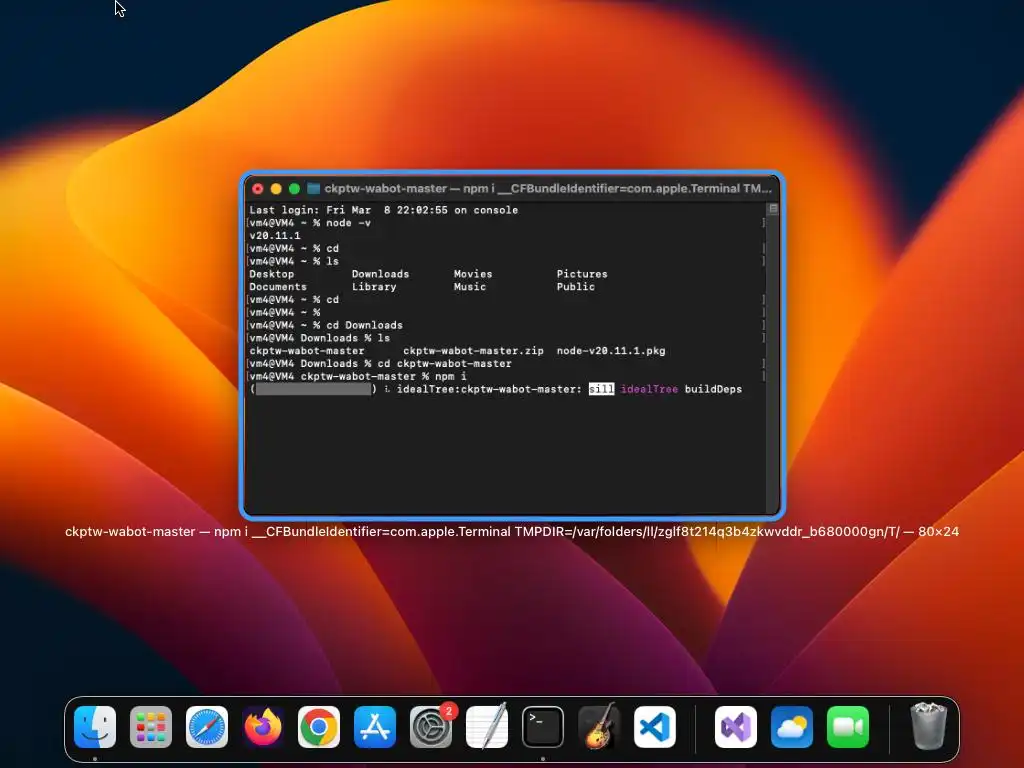Image resolution: width=1024 pixels, height=768 pixels.
Task: Launch the blue Visual Studio Code icon
Action: click(x=655, y=727)
